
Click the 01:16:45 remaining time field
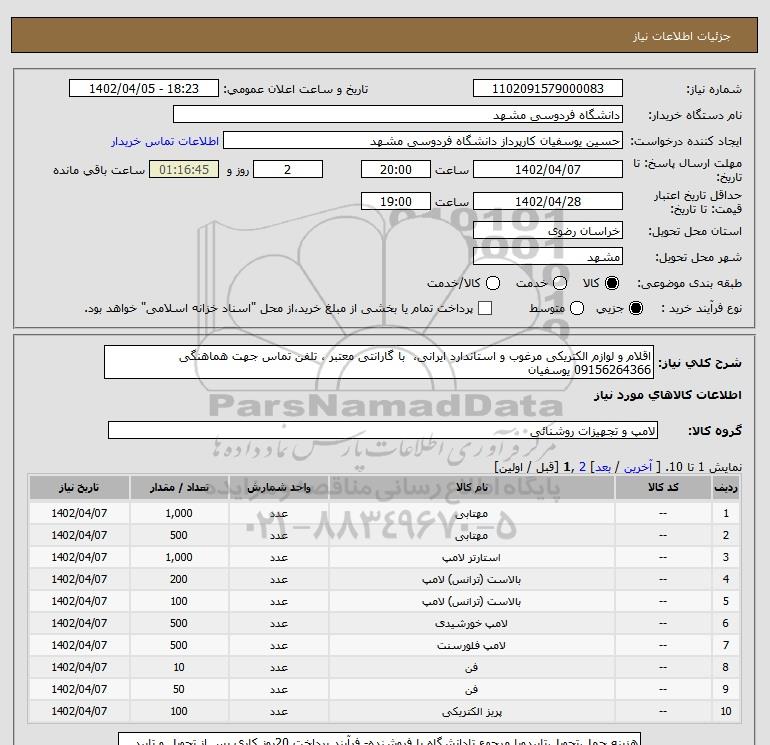[x=184, y=169]
